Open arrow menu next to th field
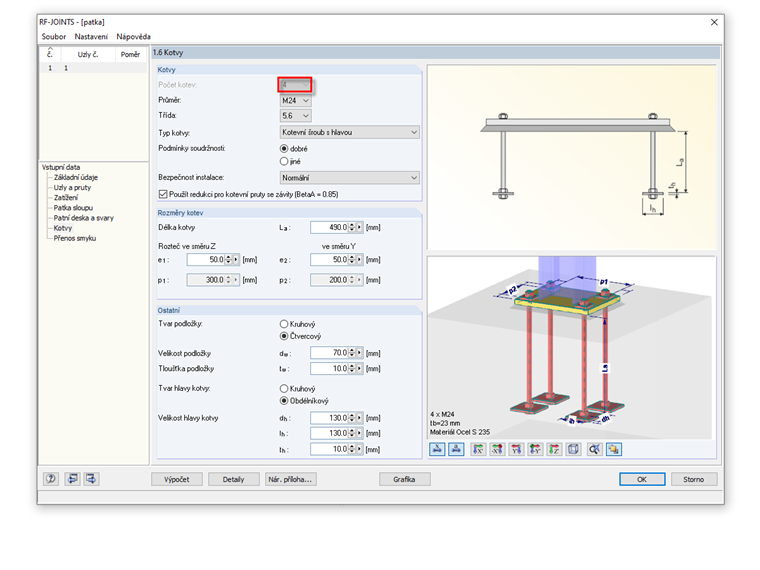The width and height of the screenshot is (760, 570). (359, 449)
